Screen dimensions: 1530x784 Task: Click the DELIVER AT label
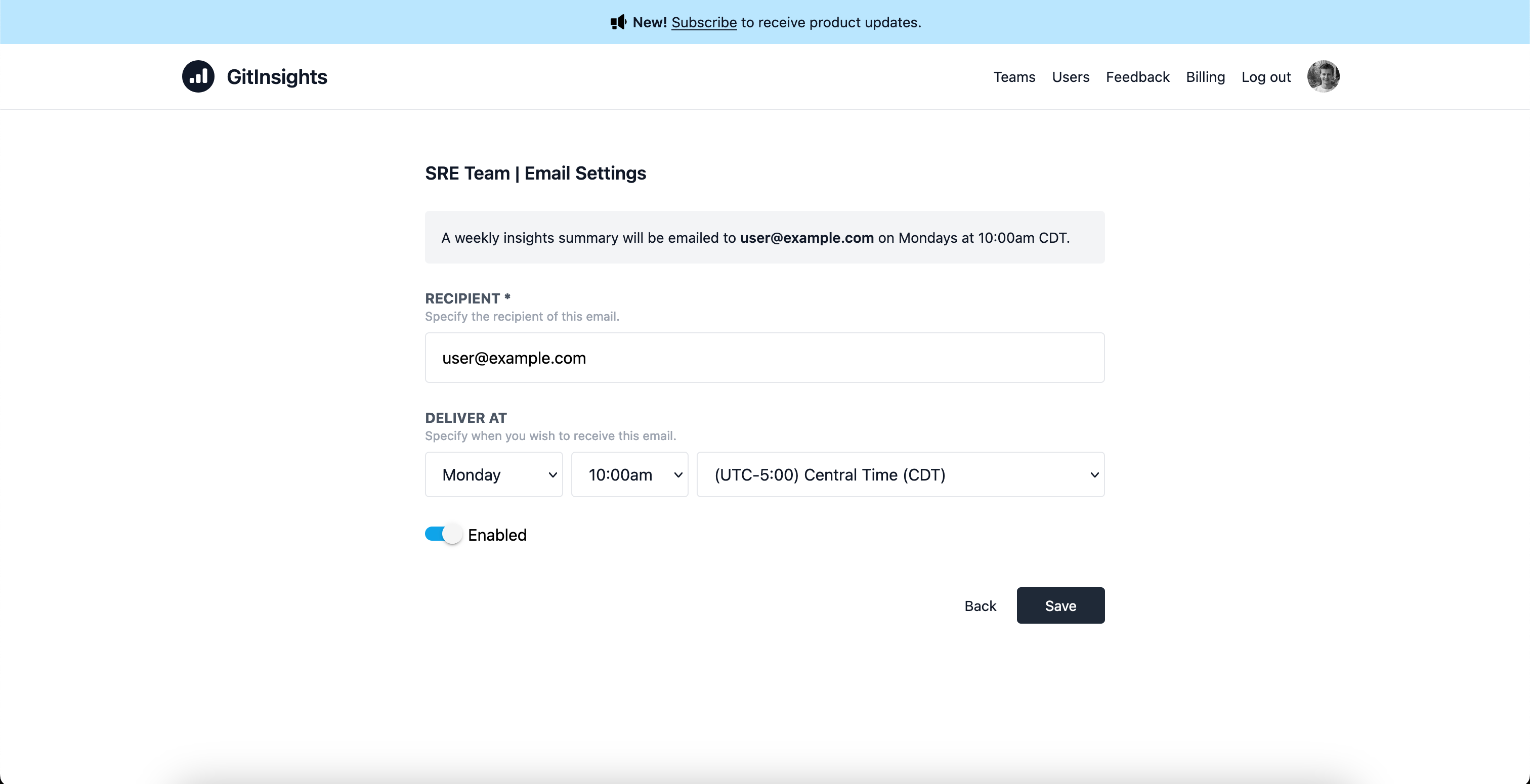click(465, 417)
